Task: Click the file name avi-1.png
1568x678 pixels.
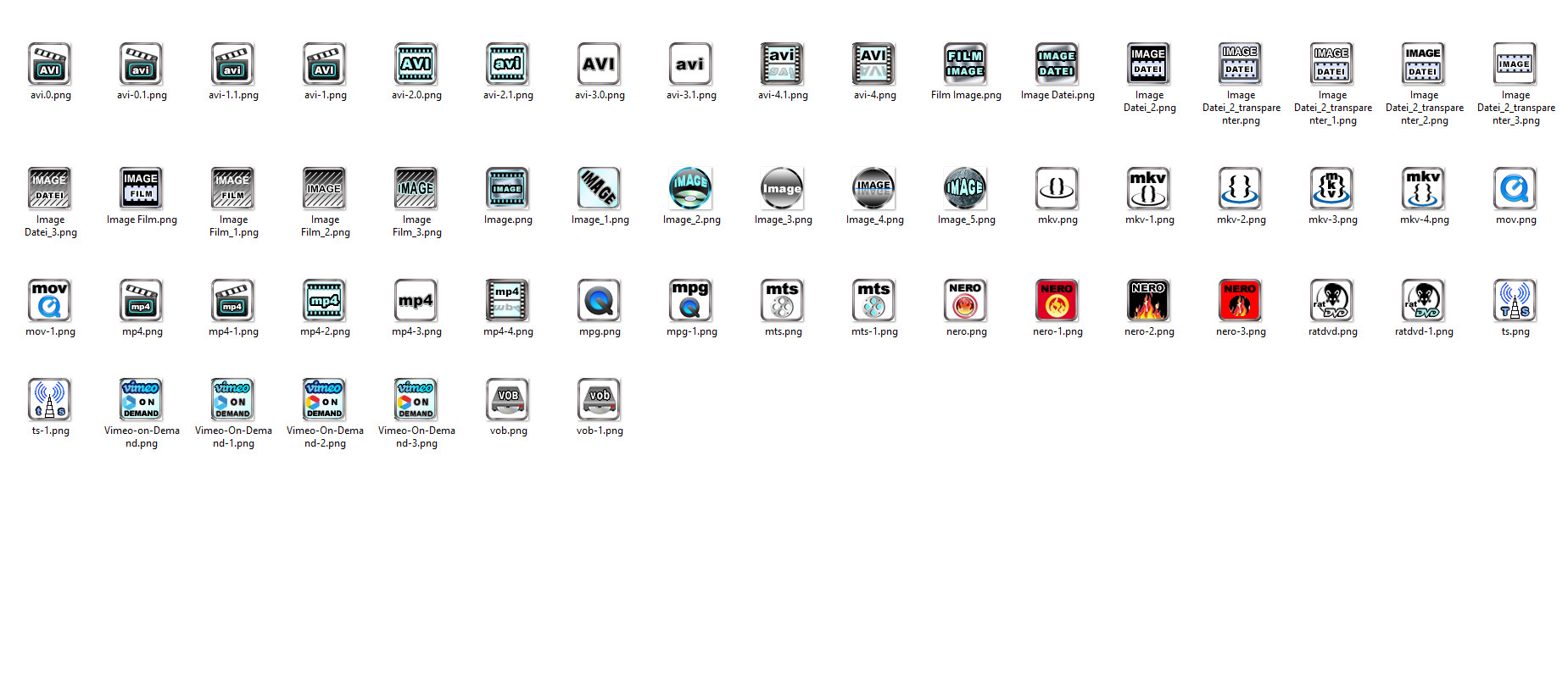Action: click(326, 95)
